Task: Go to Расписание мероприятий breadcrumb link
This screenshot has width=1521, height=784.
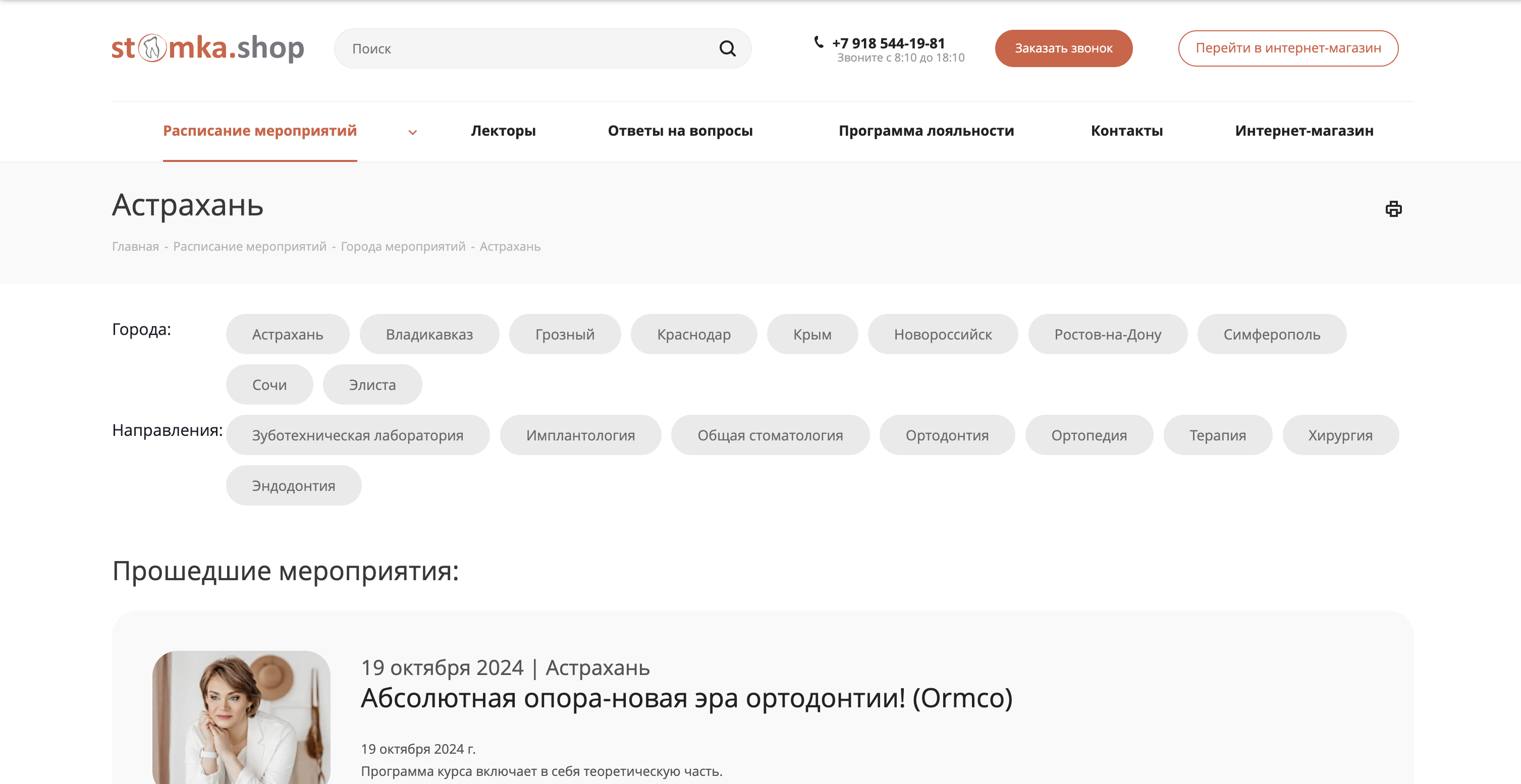Action: point(249,246)
